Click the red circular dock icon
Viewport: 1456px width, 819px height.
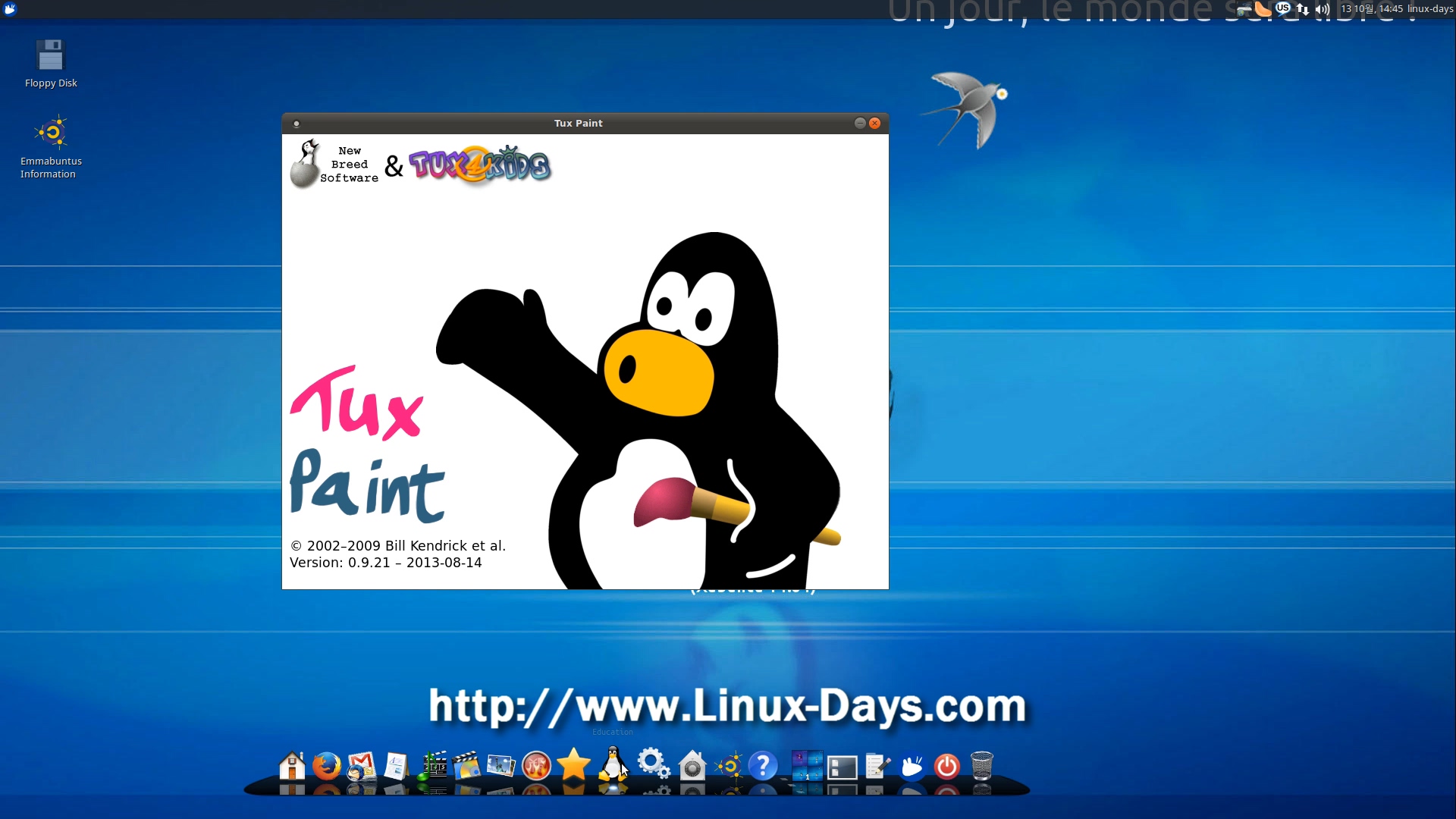(x=536, y=766)
